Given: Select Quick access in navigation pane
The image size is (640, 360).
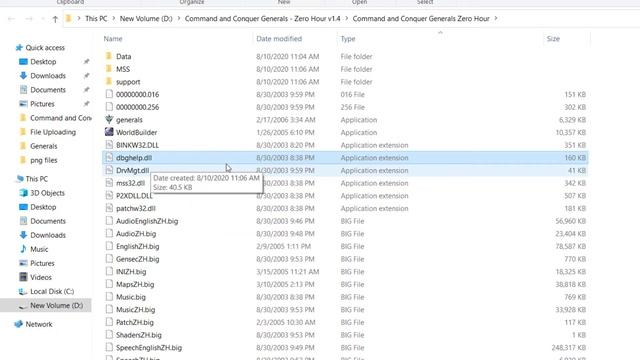Looking at the screenshot, I should point(45,48).
